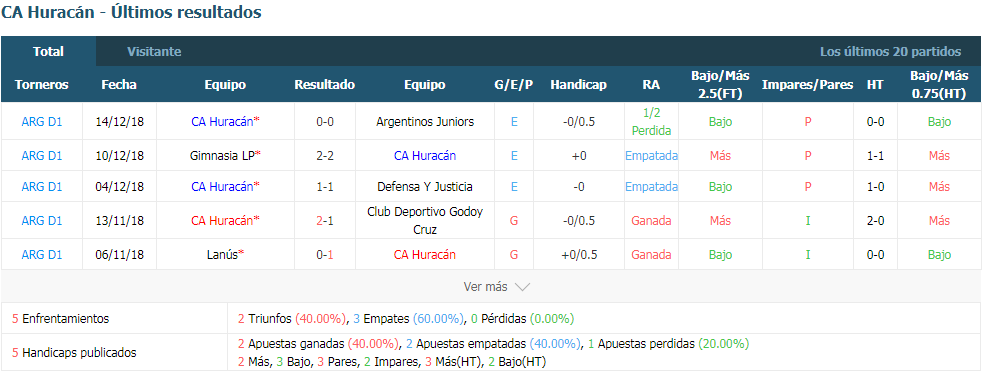982x373 pixels.
Task: Click the 0-0 result versus Argentinos Juniors
Action: pos(324,122)
